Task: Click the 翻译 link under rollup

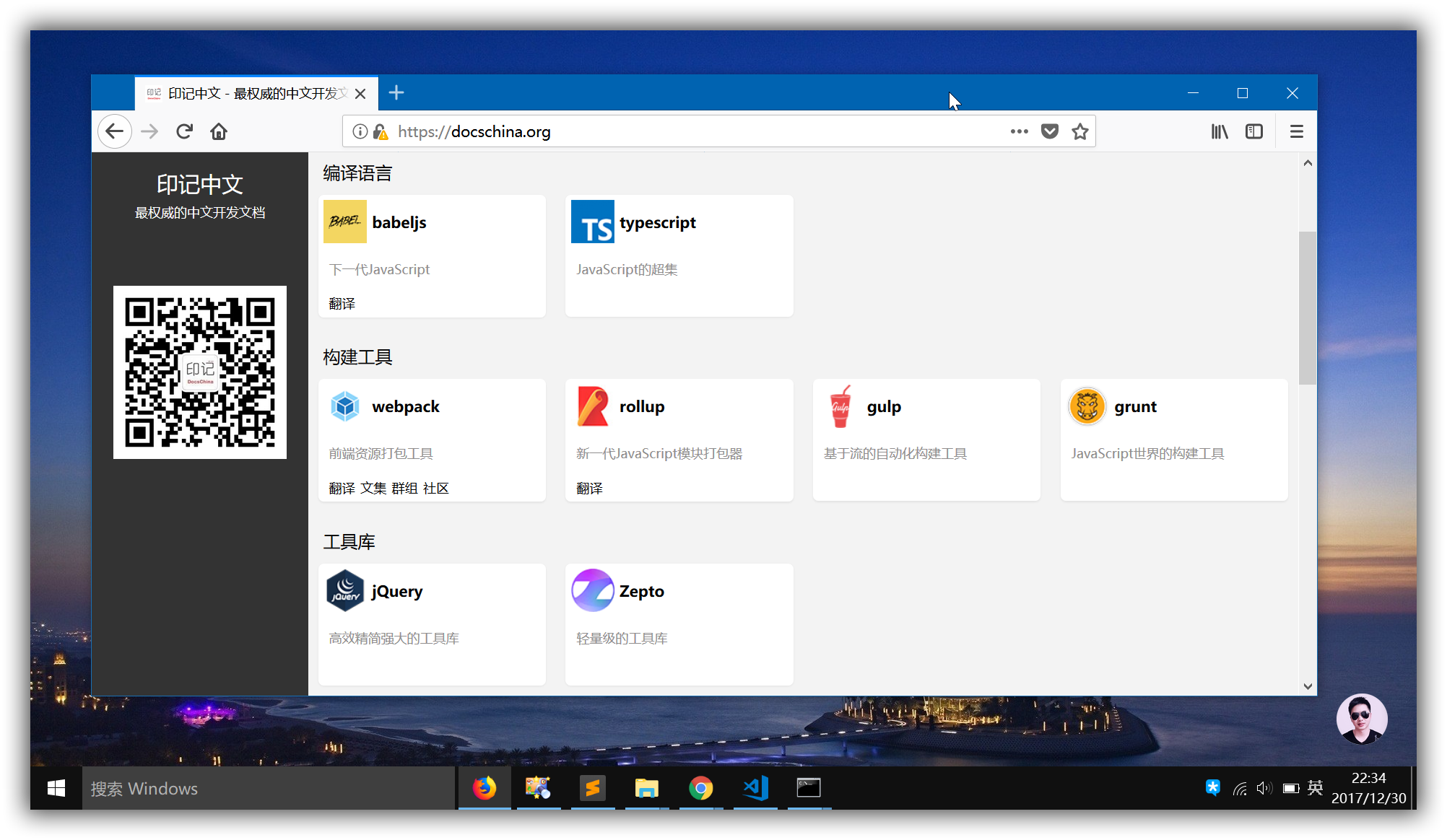Action: click(589, 489)
